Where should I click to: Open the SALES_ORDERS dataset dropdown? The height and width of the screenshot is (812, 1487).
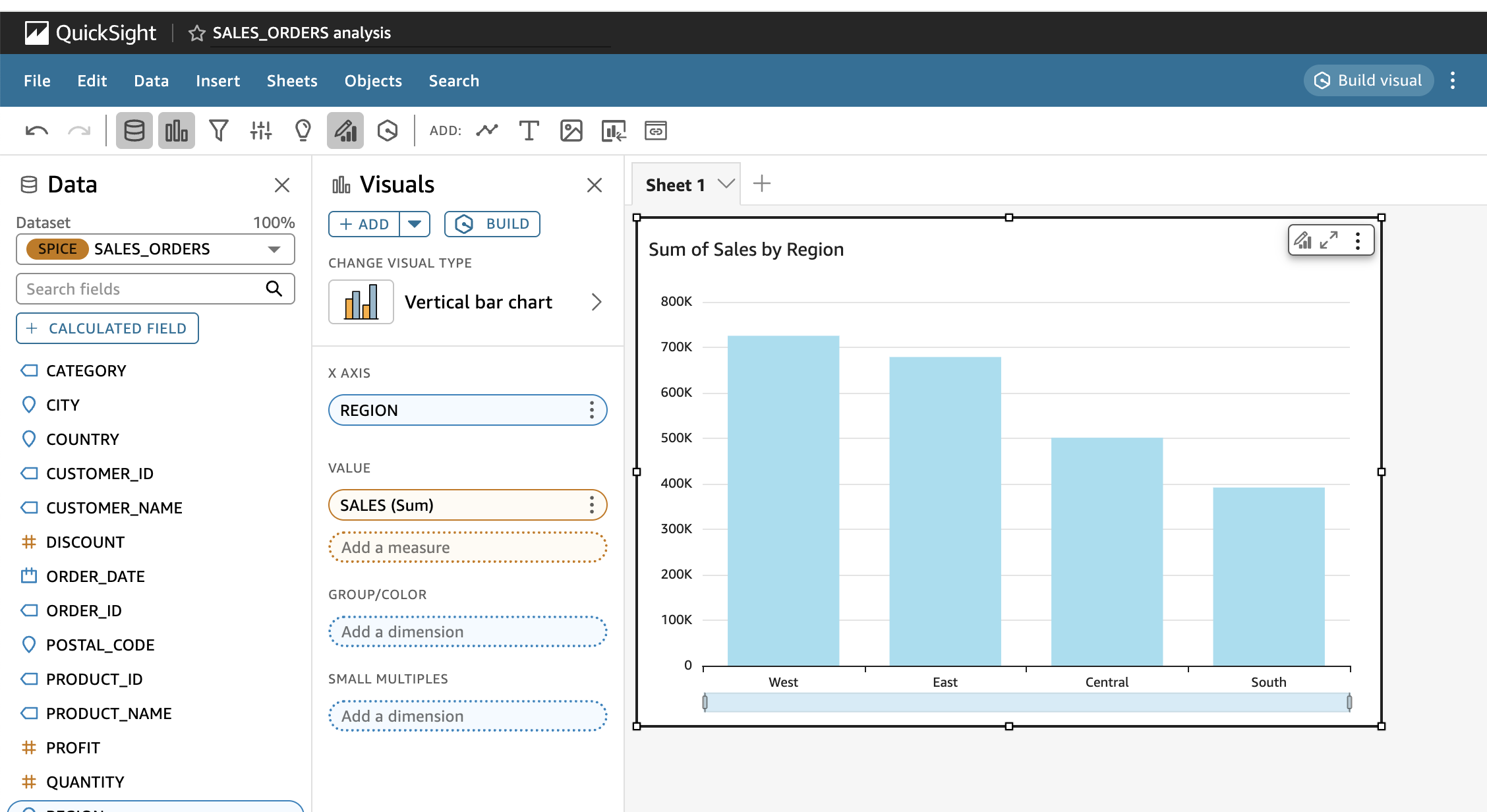click(274, 249)
